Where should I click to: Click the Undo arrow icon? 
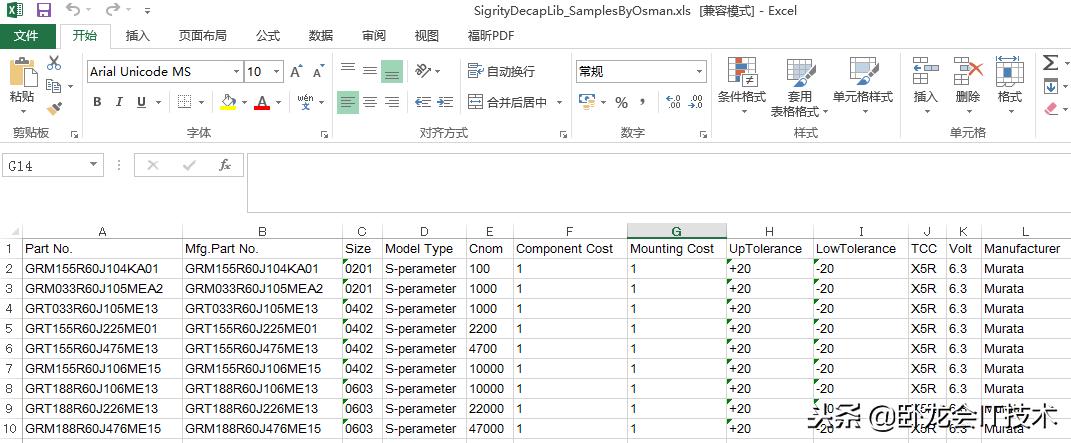tap(73, 10)
